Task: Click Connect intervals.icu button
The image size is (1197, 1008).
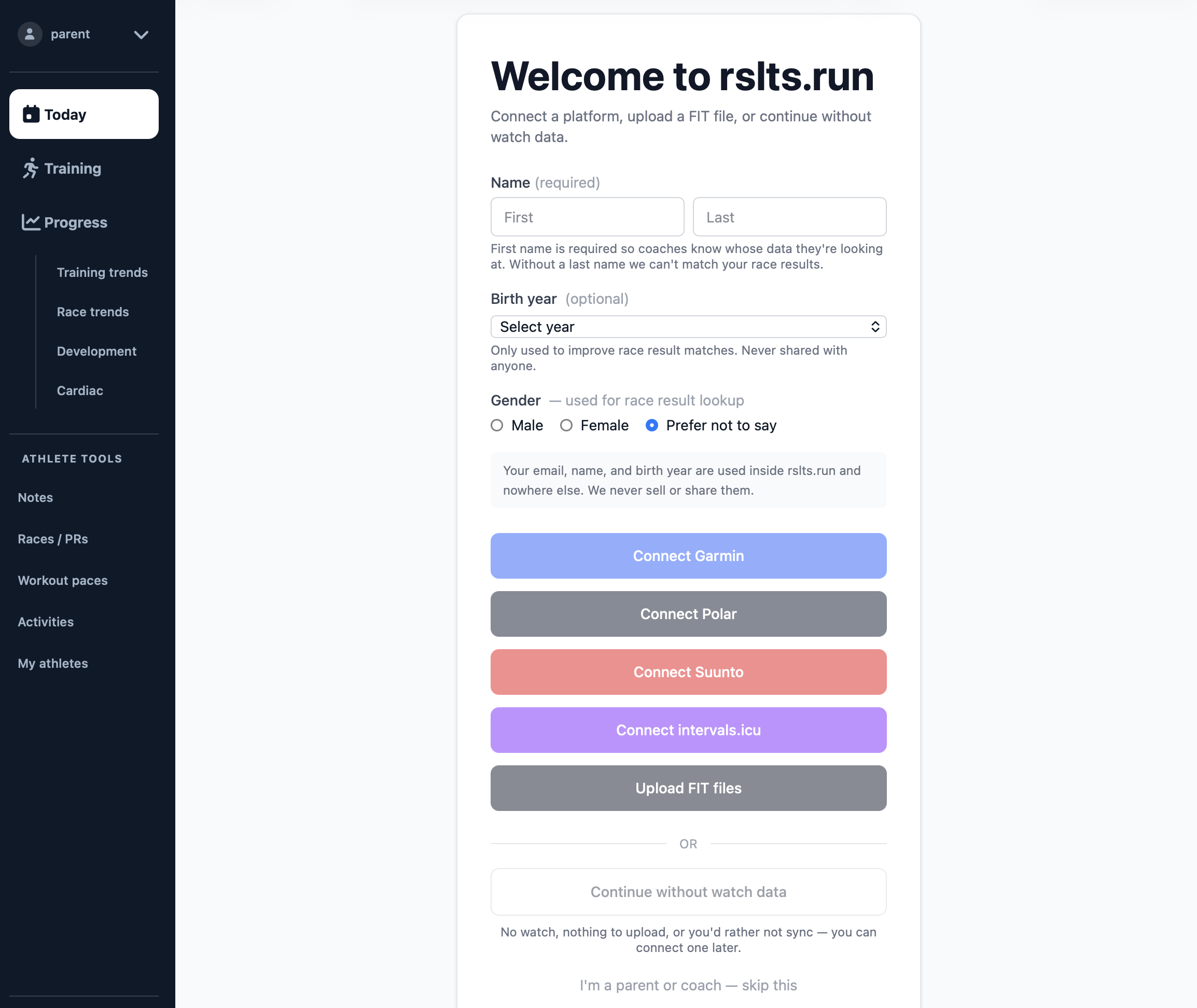Action: 688,730
